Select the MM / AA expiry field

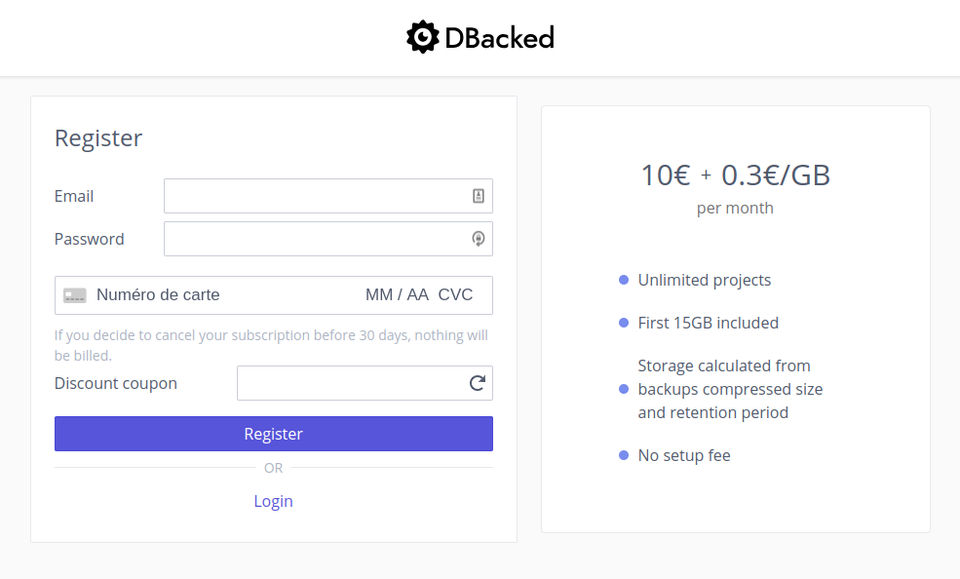point(396,295)
